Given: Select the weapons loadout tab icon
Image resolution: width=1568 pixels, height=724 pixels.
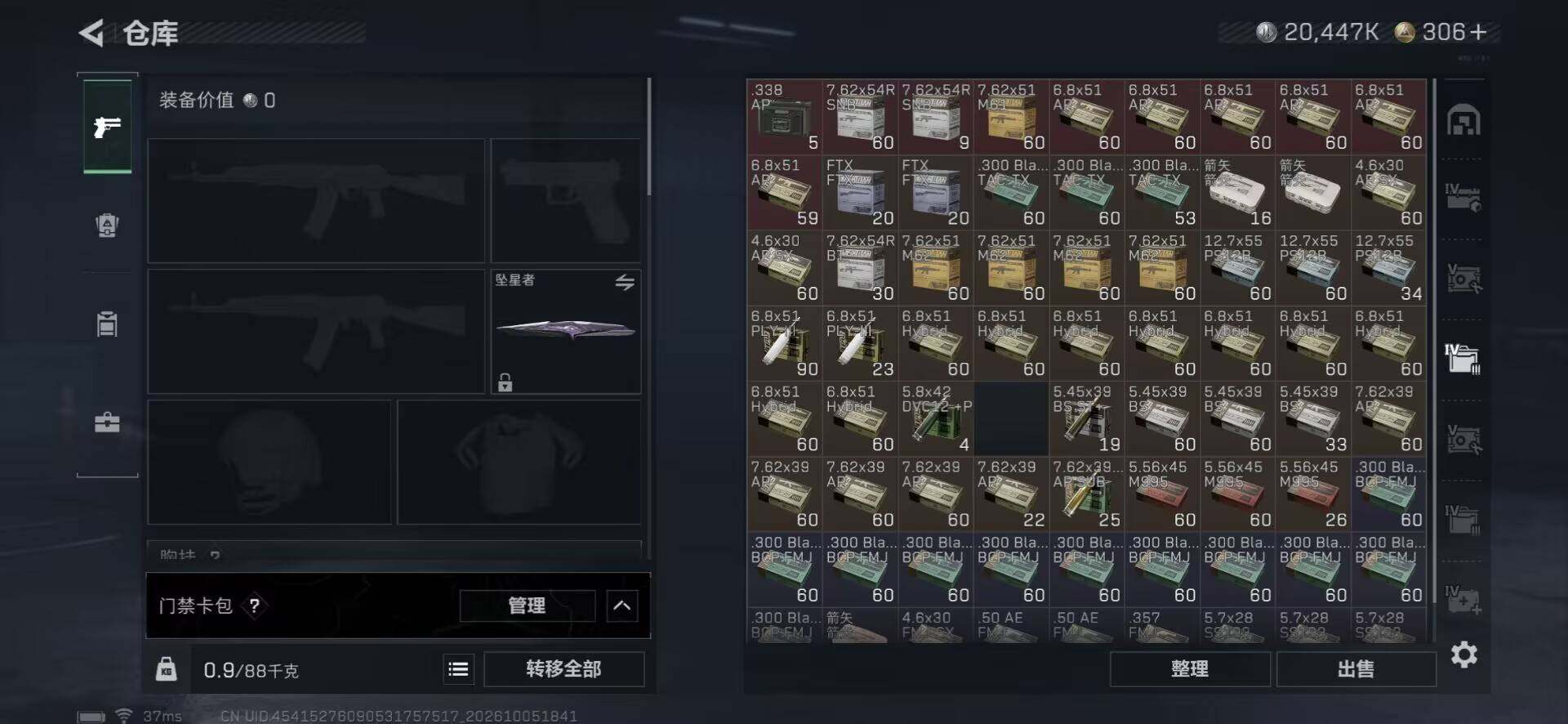Looking at the screenshot, I should click(x=107, y=127).
